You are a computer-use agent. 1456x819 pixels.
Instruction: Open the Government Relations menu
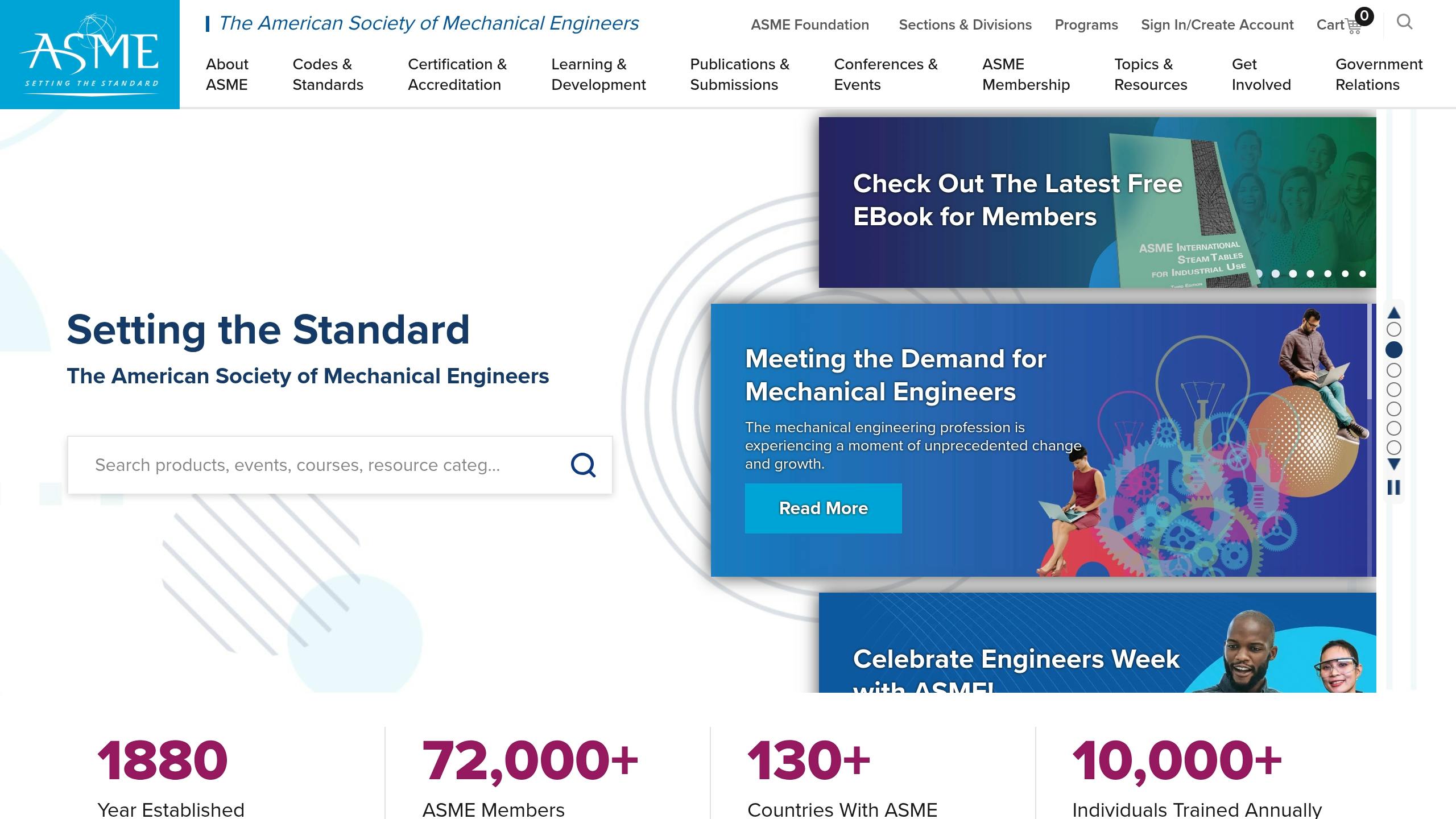1379,75
